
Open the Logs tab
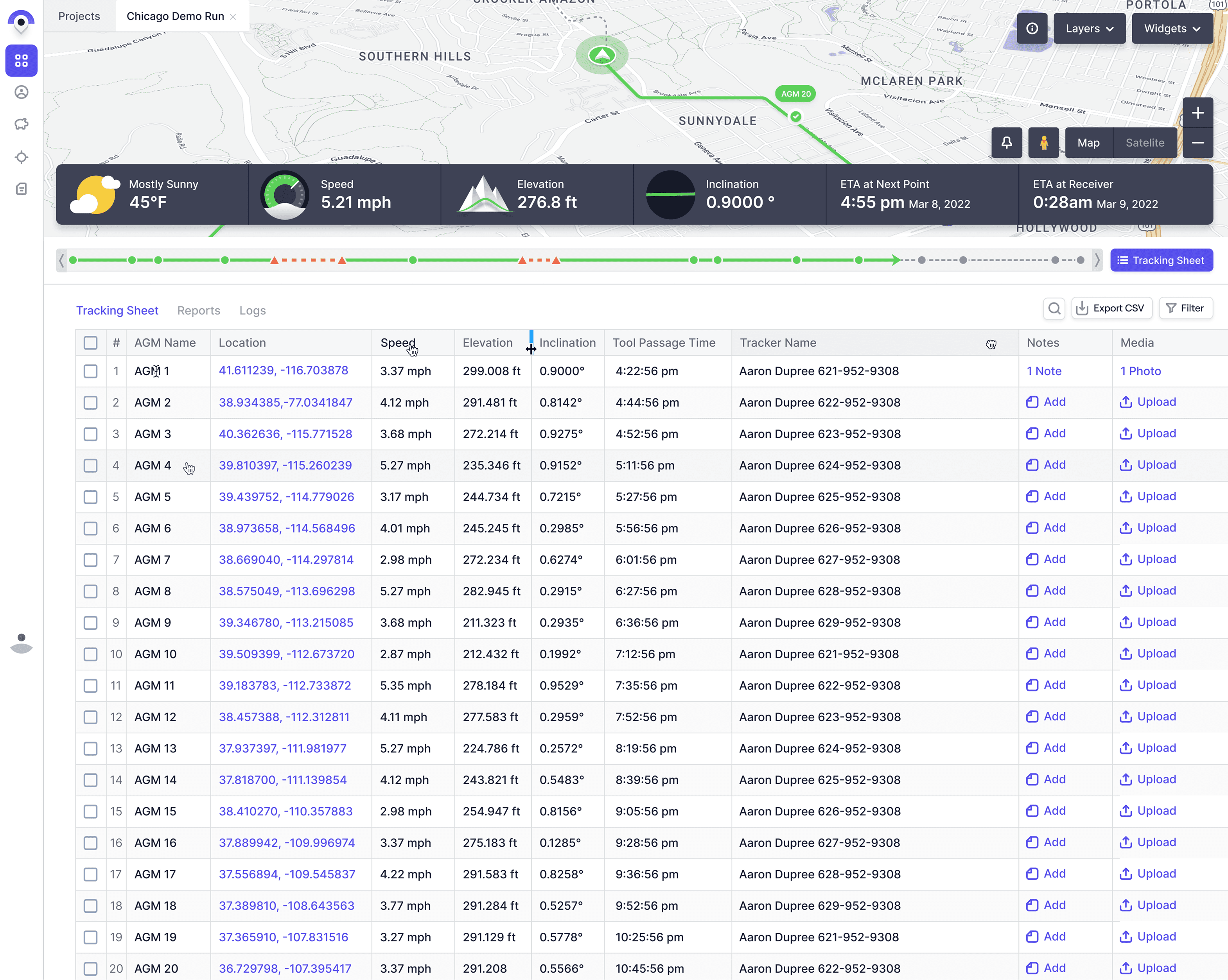point(252,310)
